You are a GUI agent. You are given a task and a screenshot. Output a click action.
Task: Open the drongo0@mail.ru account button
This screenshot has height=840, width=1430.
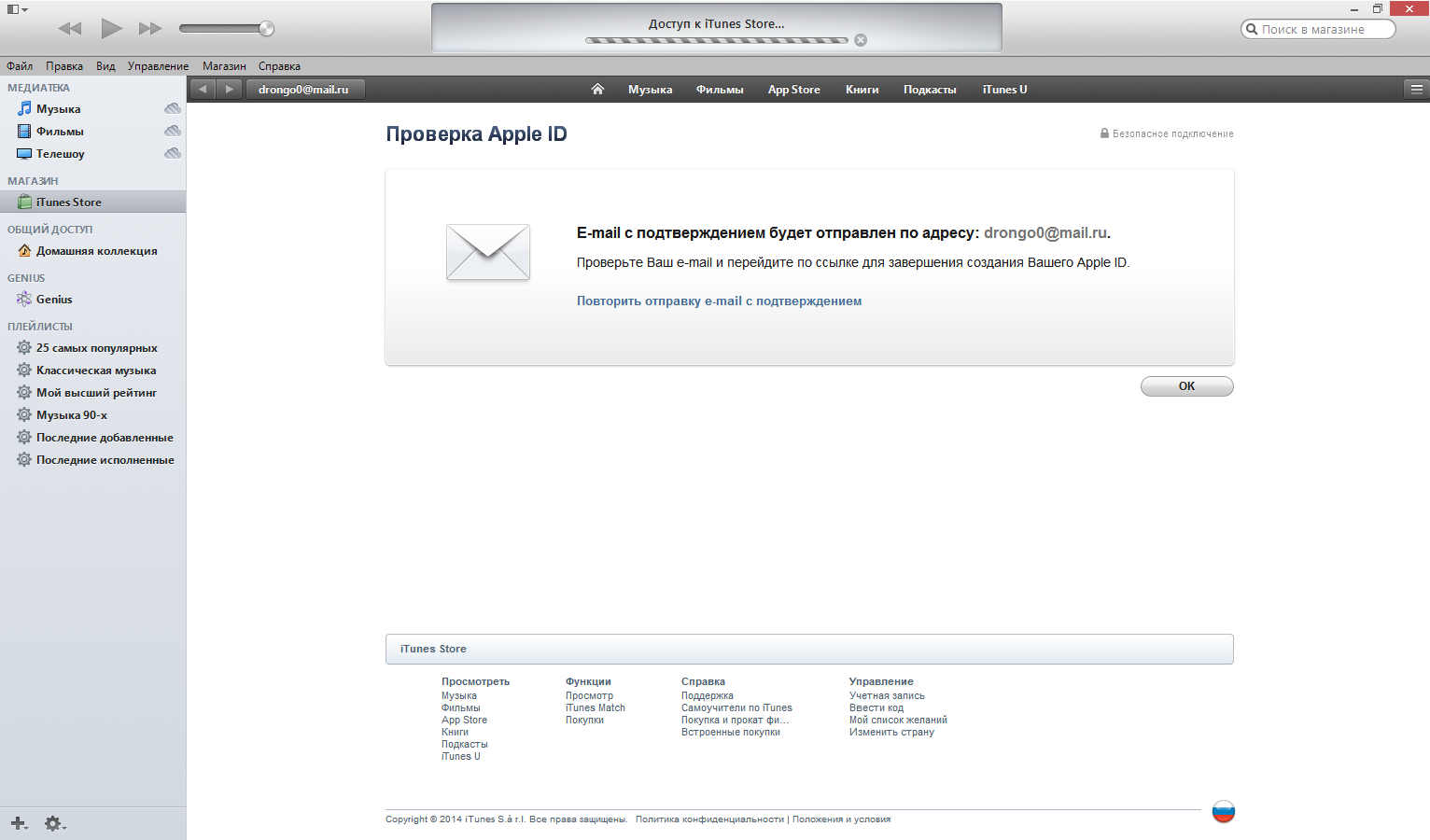point(303,90)
